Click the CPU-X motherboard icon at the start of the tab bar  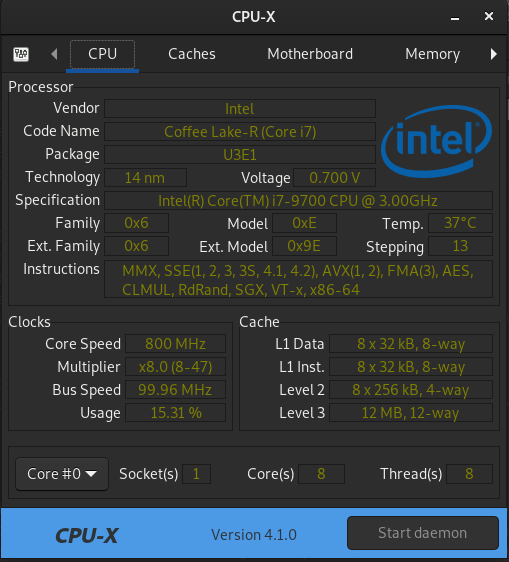(x=21, y=54)
